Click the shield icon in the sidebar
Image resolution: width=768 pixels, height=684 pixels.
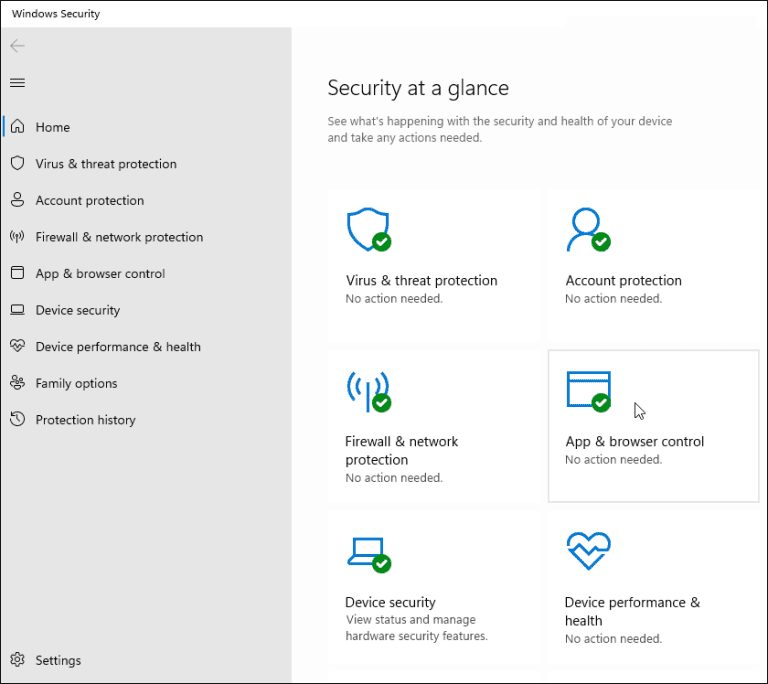(17, 163)
